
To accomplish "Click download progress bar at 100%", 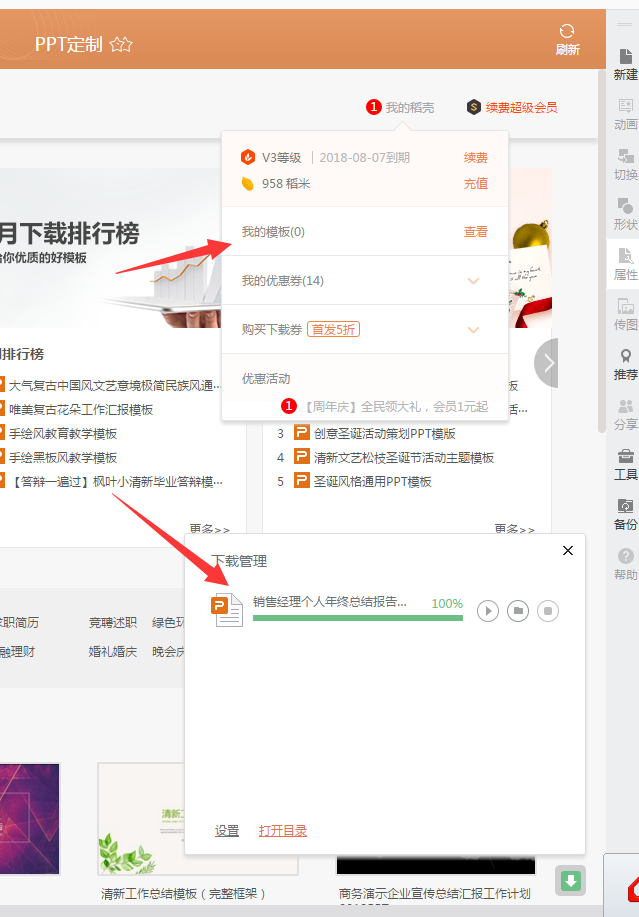I will [358, 618].
